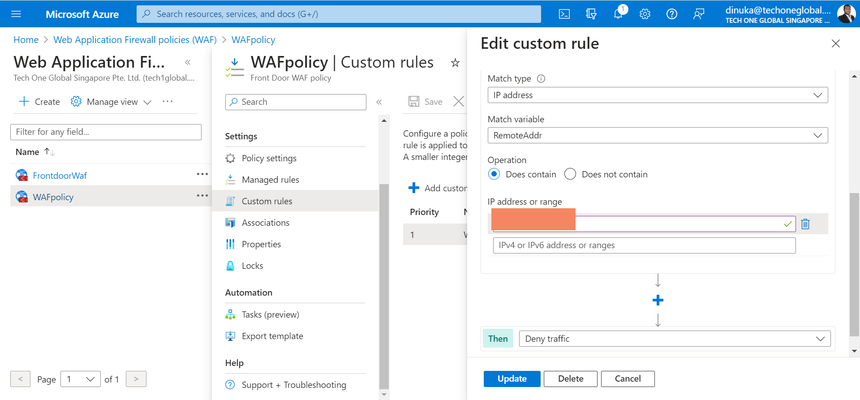Image resolution: width=860 pixels, height=400 pixels.
Task: Select the Does contain radio button
Action: [x=494, y=174]
